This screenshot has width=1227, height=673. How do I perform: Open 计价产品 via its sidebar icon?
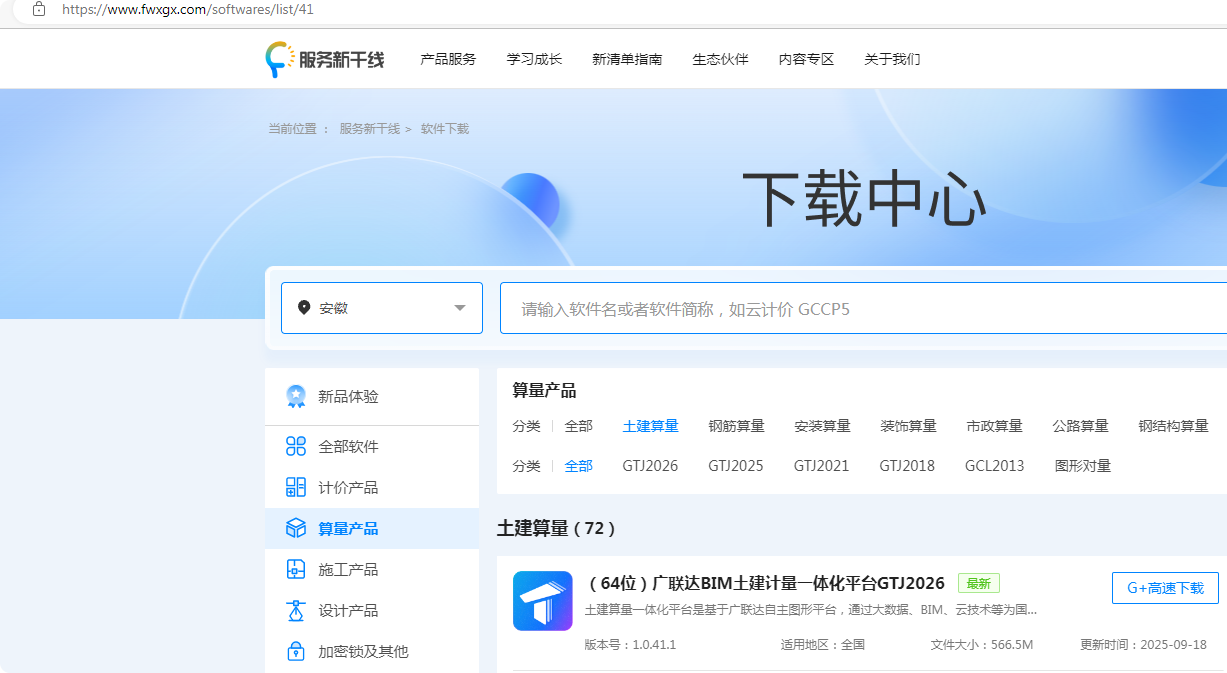click(295, 487)
